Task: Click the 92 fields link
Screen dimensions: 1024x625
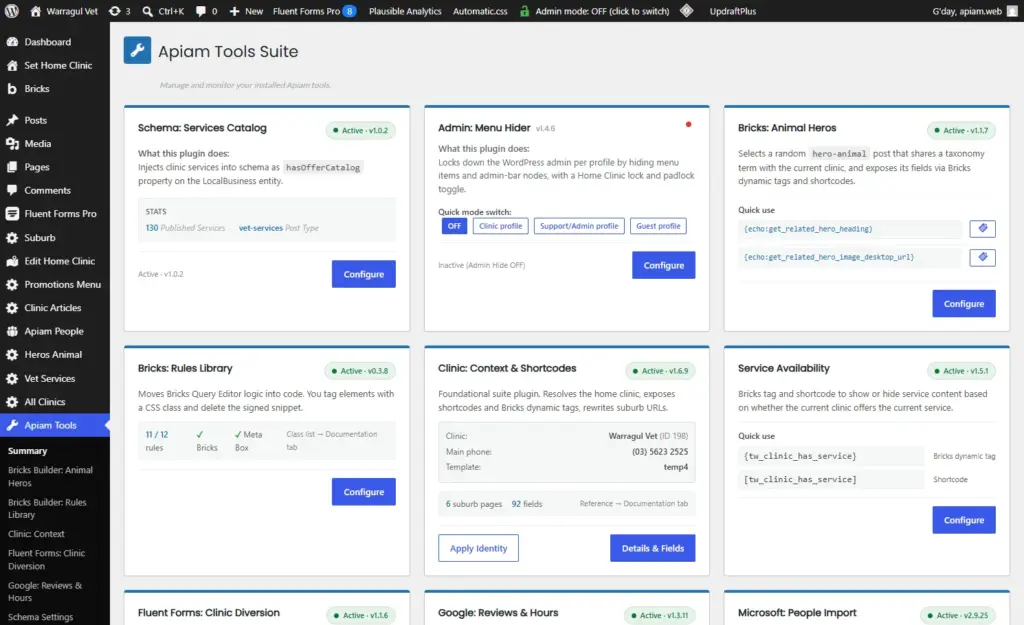Action: coord(526,504)
